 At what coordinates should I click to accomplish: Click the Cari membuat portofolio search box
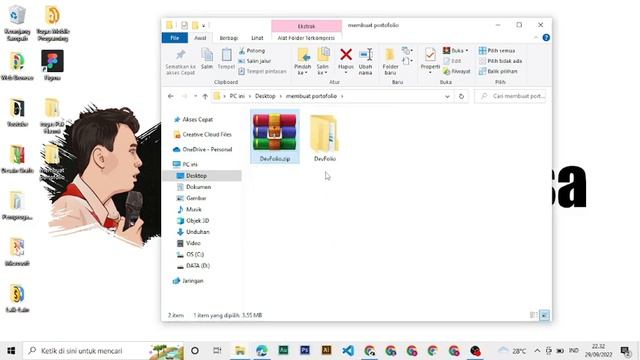pos(511,96)
